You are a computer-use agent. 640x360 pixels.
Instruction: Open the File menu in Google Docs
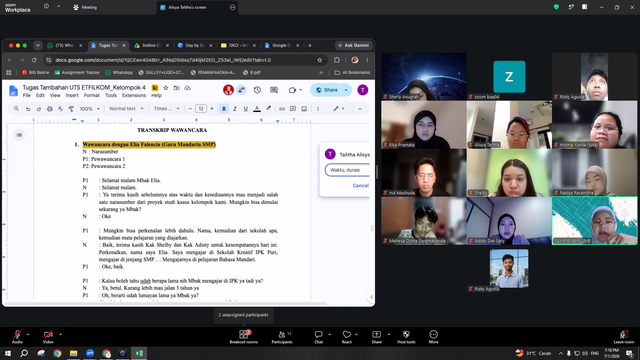click(27, 95)
